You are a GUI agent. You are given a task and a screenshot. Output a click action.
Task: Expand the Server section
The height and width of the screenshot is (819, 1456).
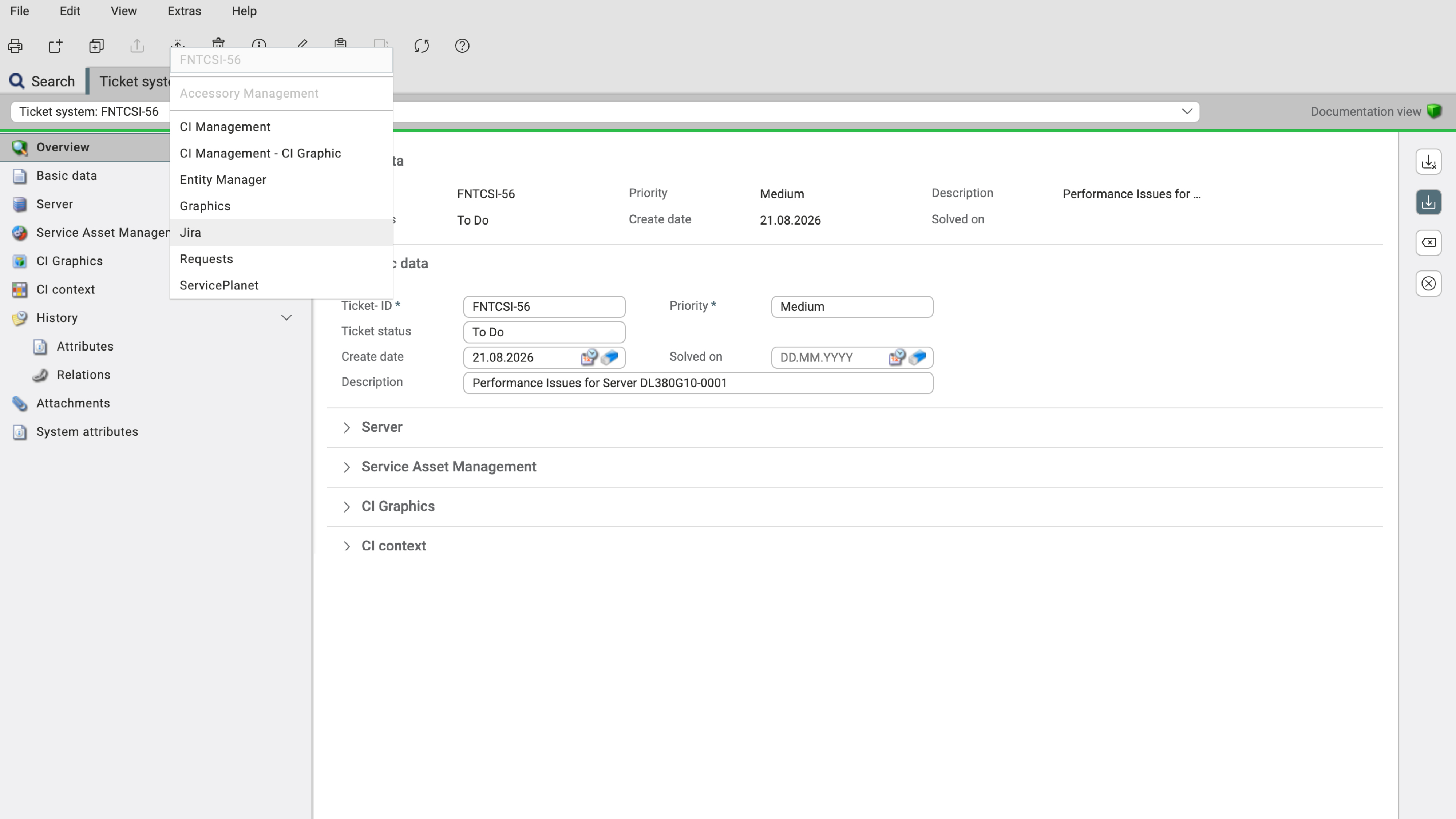pyautogui.click(x=347, y=428)
